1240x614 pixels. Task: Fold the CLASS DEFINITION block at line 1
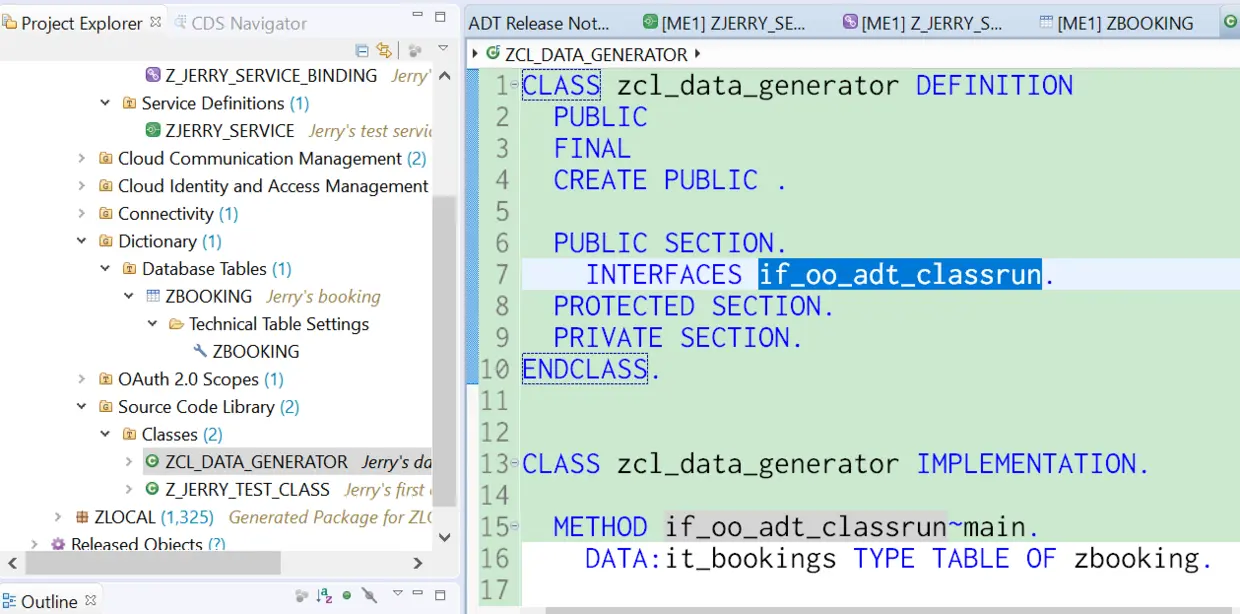(x=514, y=83)
